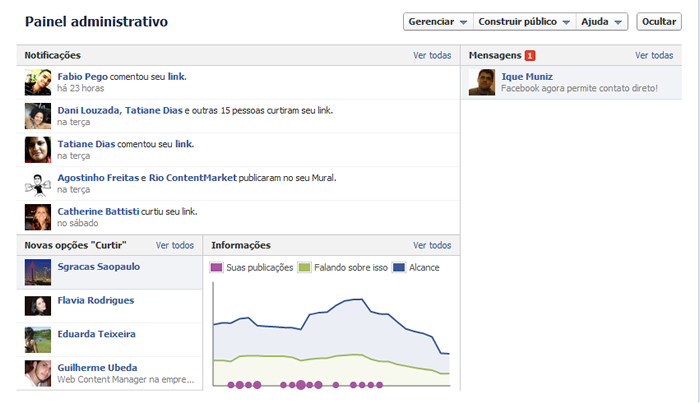Image resolution: width=700 pixels, height=404 pixels.
Task: Click Dani Louzada's notification avatar
Action: [x=38, y=116]
